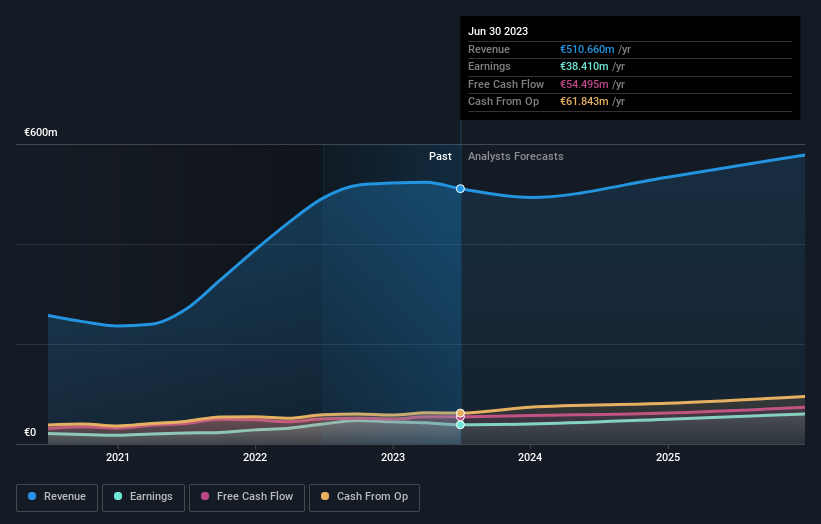Click the Past label on chart
821x524 pixels.
click(440, 156)
